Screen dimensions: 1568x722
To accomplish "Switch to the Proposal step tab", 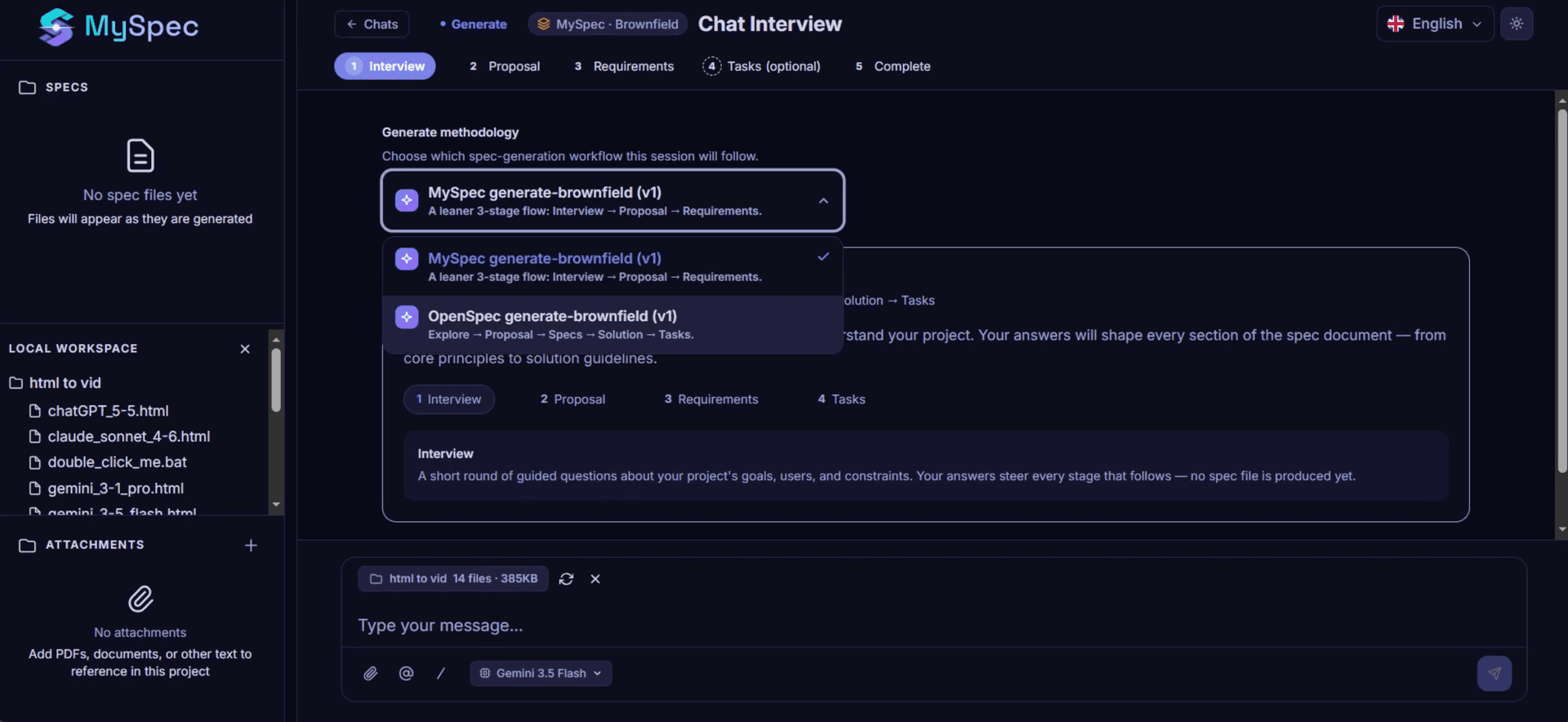I will tap(505, 66).
